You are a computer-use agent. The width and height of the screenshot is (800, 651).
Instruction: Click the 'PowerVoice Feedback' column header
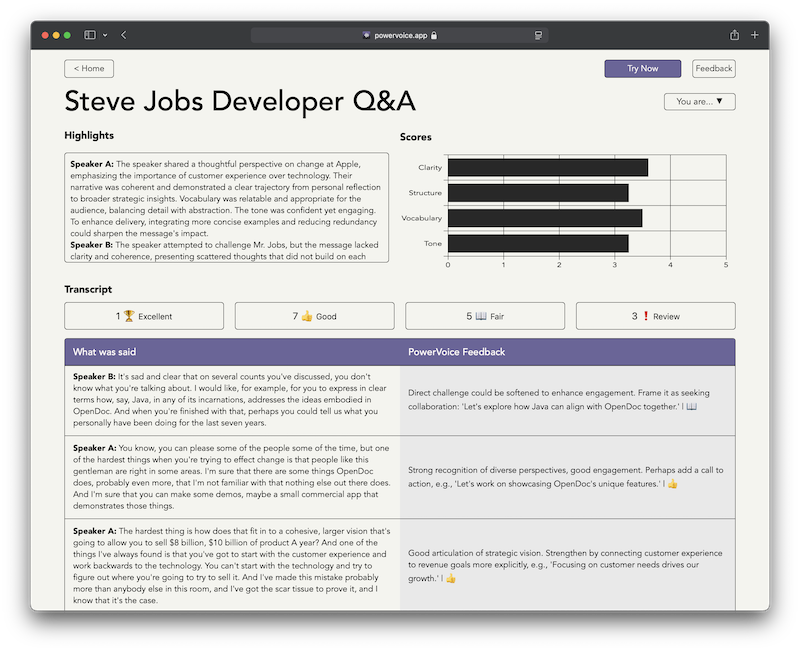457,352
